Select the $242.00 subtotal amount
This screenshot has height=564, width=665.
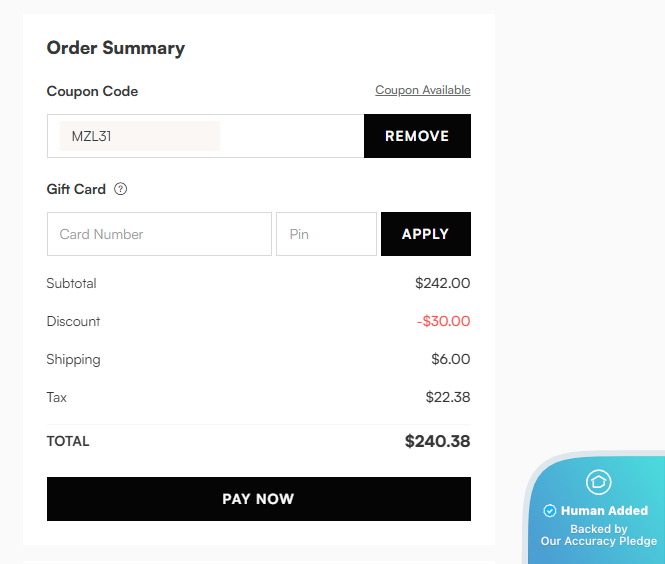[x=442, y=283]
